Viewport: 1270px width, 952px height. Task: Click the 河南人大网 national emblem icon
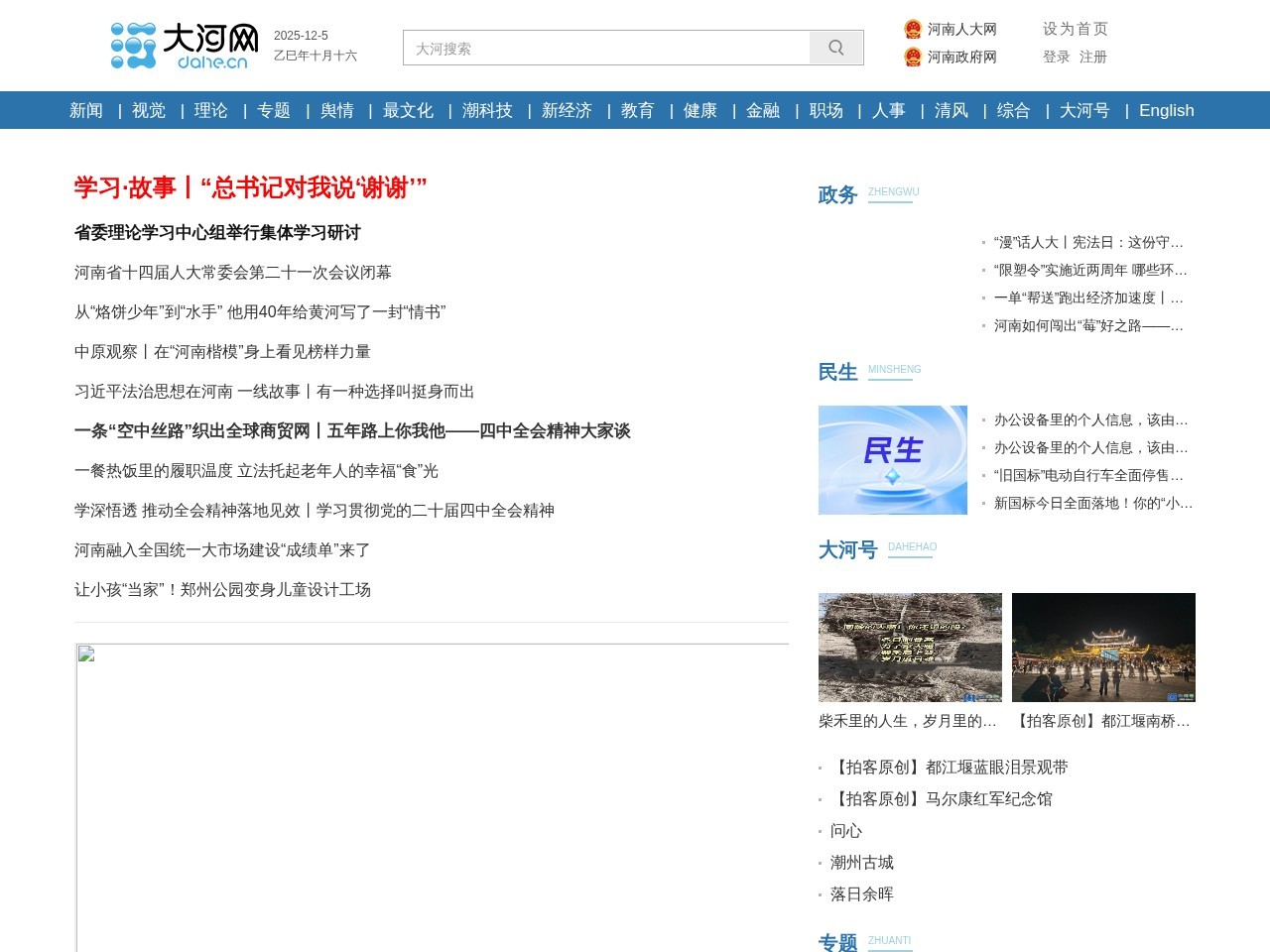coord(914,29)
